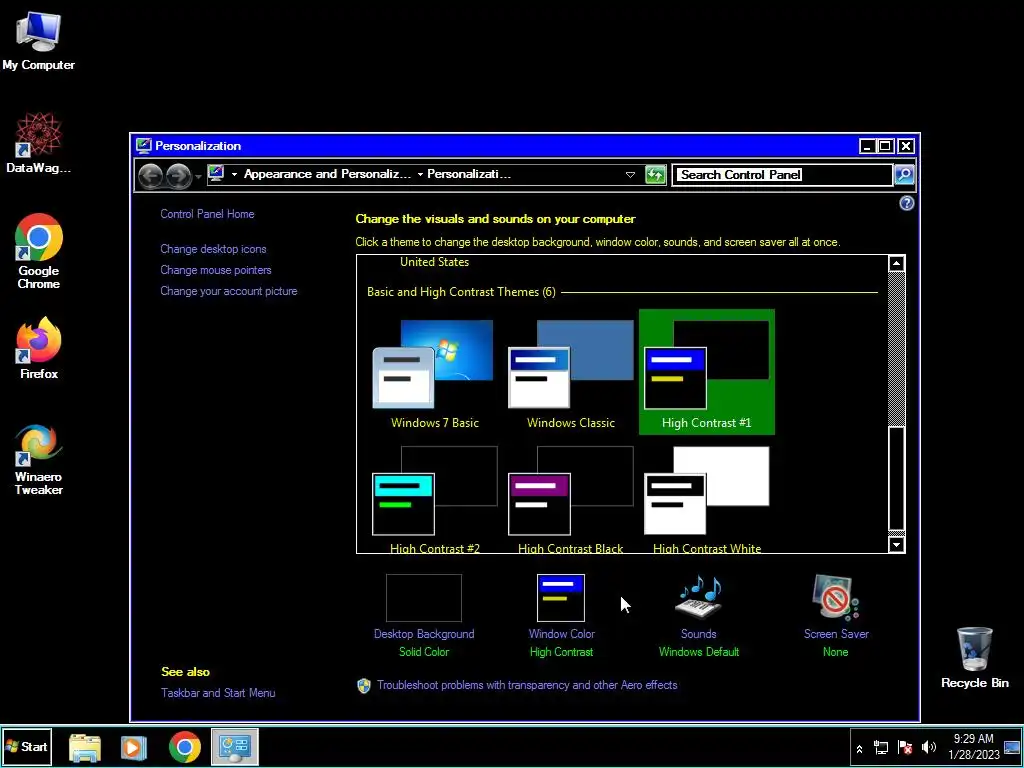Click the Back navigation arrow

[150, 175]
